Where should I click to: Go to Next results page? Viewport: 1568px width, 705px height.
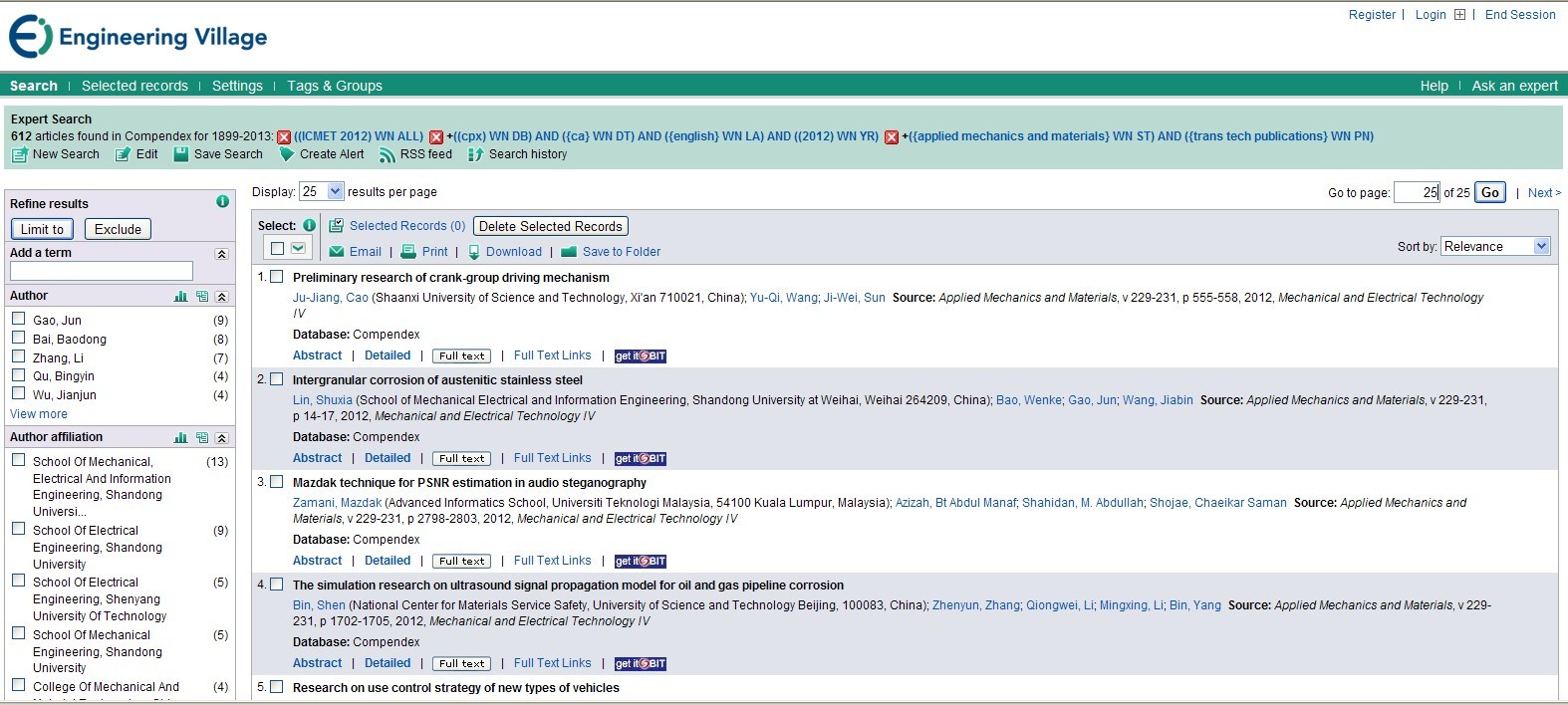click(1544, 193)
